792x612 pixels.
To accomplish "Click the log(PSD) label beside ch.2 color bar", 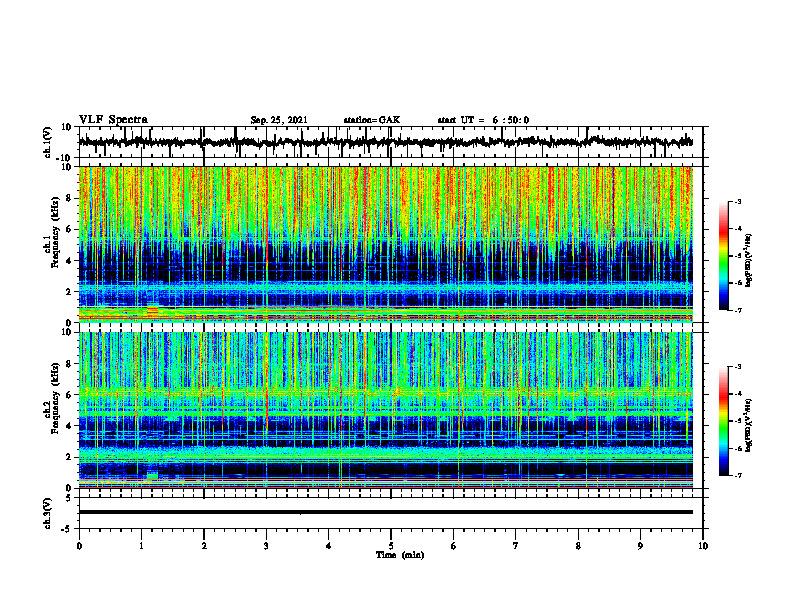I will [749, 424].
